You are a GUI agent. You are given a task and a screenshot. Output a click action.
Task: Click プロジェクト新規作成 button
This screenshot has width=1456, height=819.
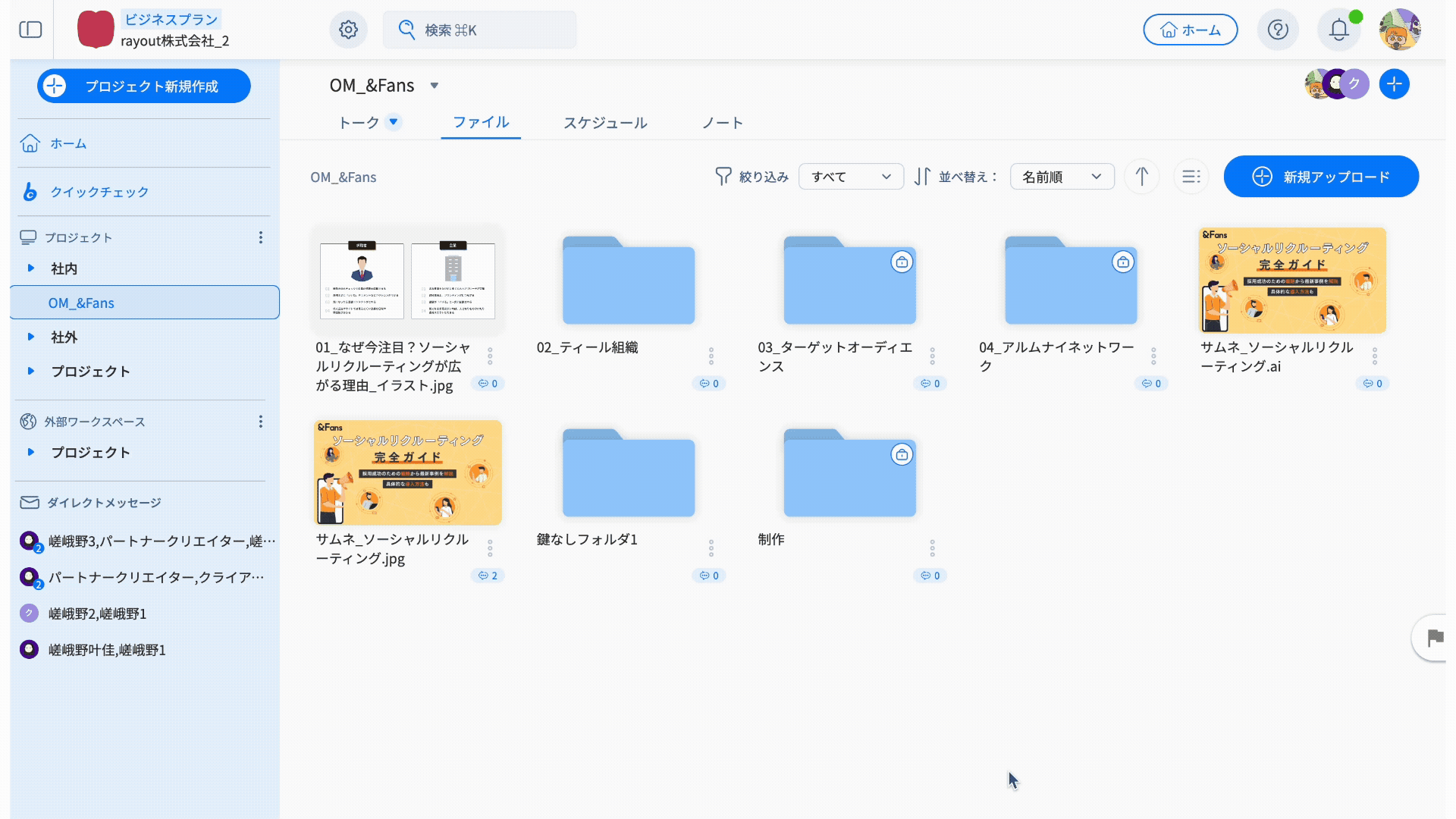tap(144, 86)
